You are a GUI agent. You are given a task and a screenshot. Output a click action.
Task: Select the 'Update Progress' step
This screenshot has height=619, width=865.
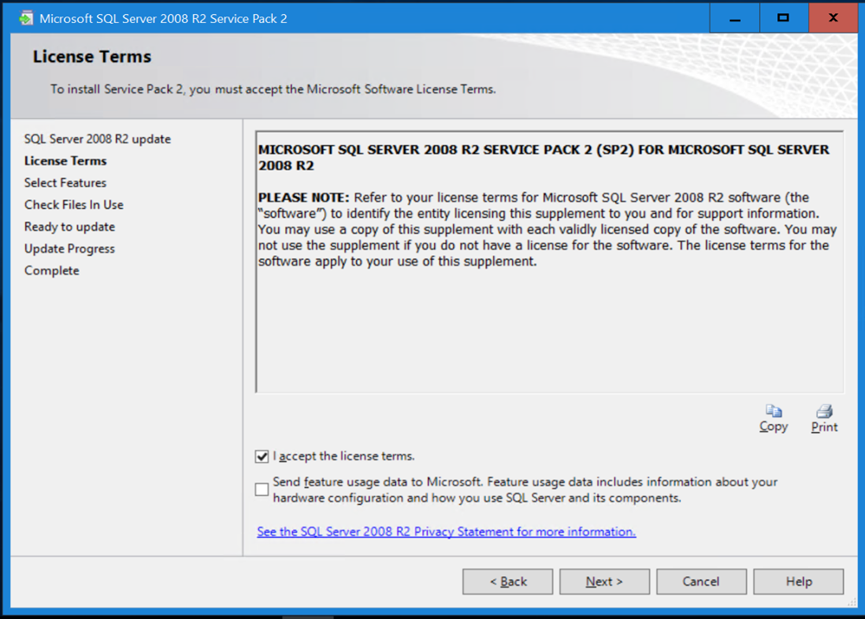[70, 249]
